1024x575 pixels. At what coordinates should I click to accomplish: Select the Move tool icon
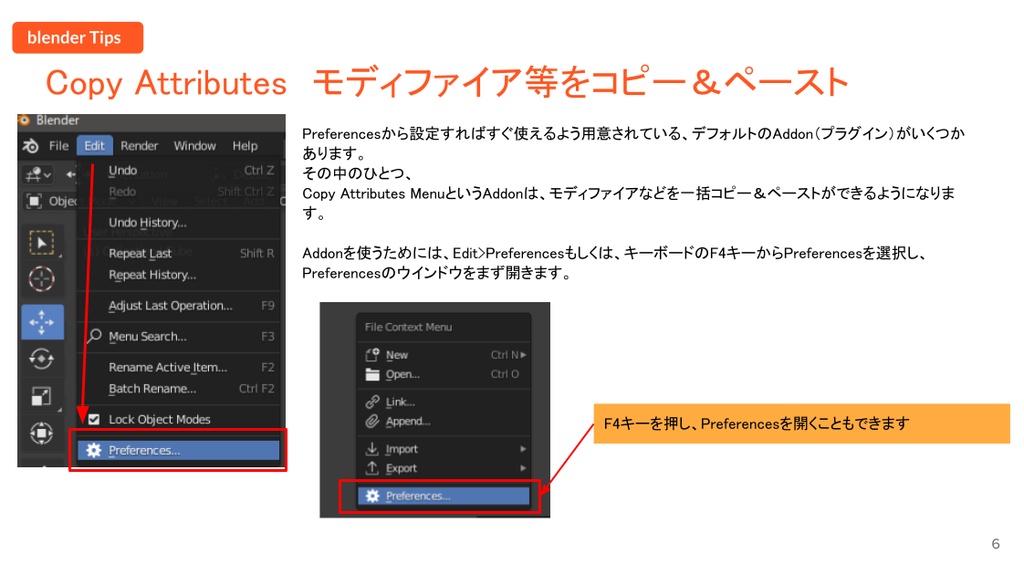click(42, 322)
